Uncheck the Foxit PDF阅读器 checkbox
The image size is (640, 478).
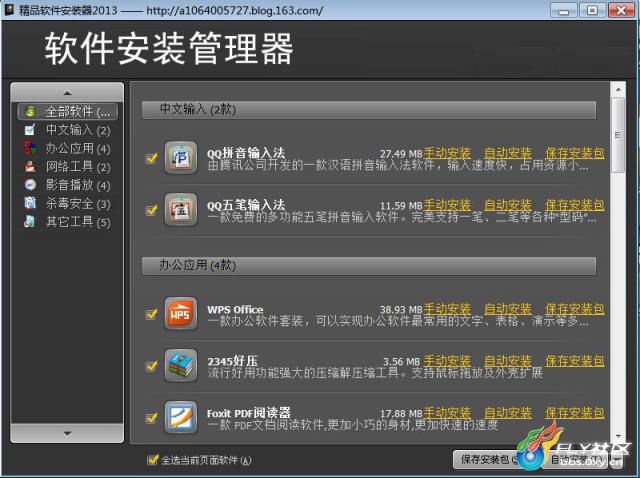(151, 418)
